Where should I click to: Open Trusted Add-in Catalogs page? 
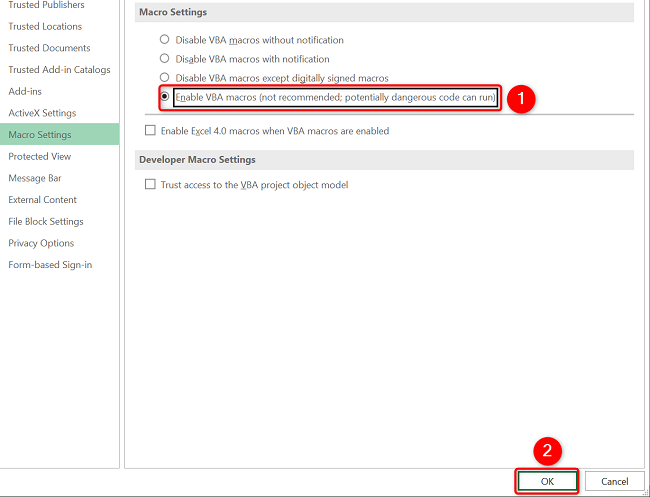(59, 70)
